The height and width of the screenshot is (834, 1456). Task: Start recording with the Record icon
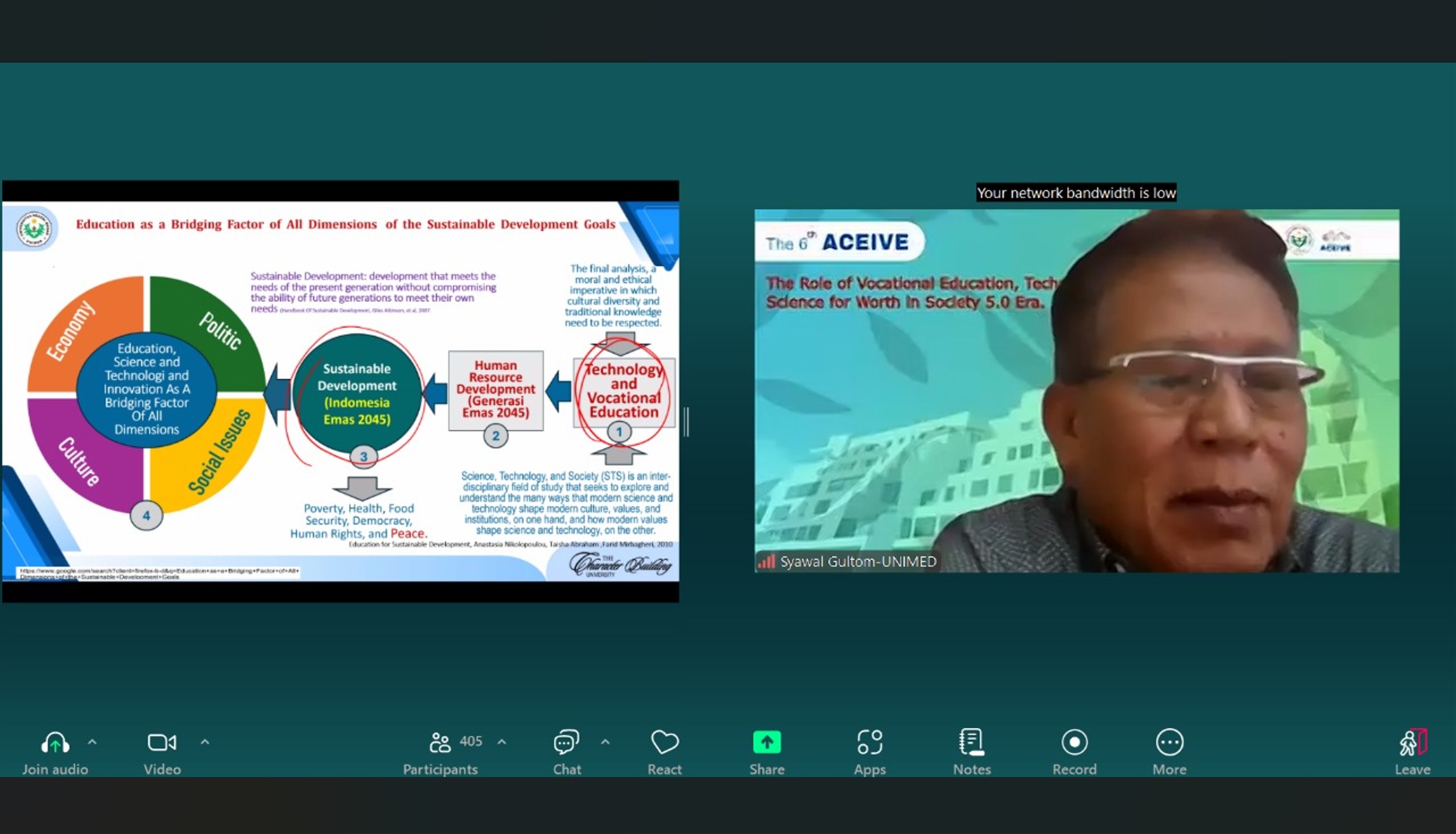pyautogui.click(x=1075, y=742)
